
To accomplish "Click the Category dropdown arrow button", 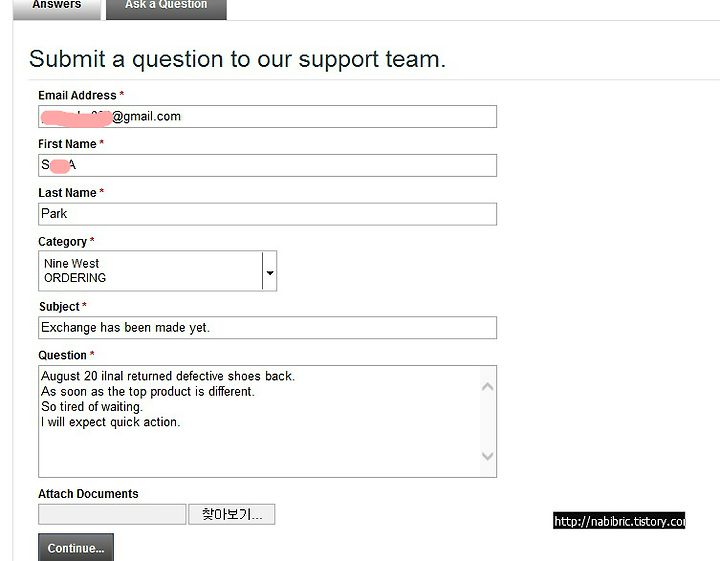I will click(270, 272).
